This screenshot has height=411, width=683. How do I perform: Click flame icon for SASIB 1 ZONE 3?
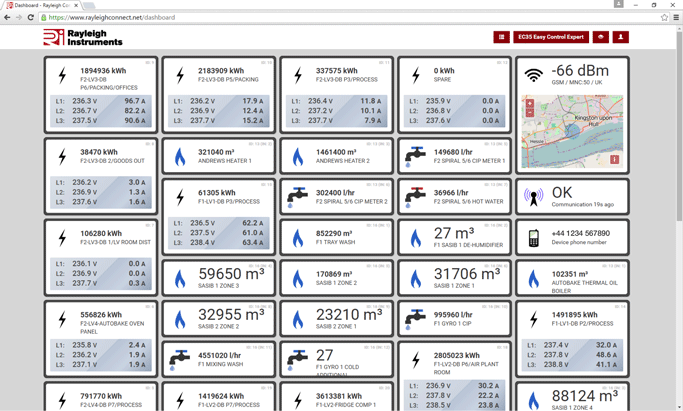(180, 279)
